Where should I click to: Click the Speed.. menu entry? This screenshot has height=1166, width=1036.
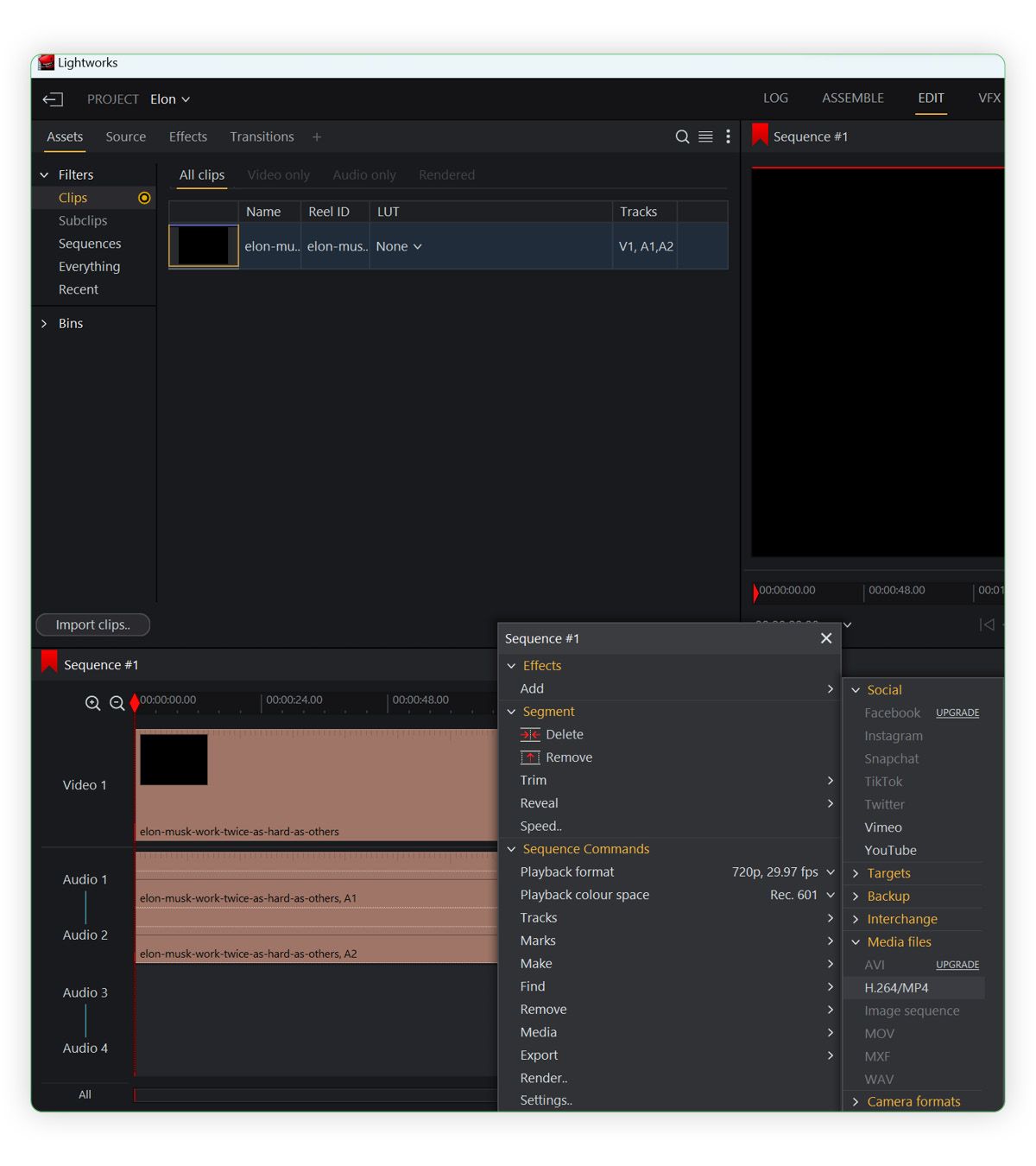(541, 826)
